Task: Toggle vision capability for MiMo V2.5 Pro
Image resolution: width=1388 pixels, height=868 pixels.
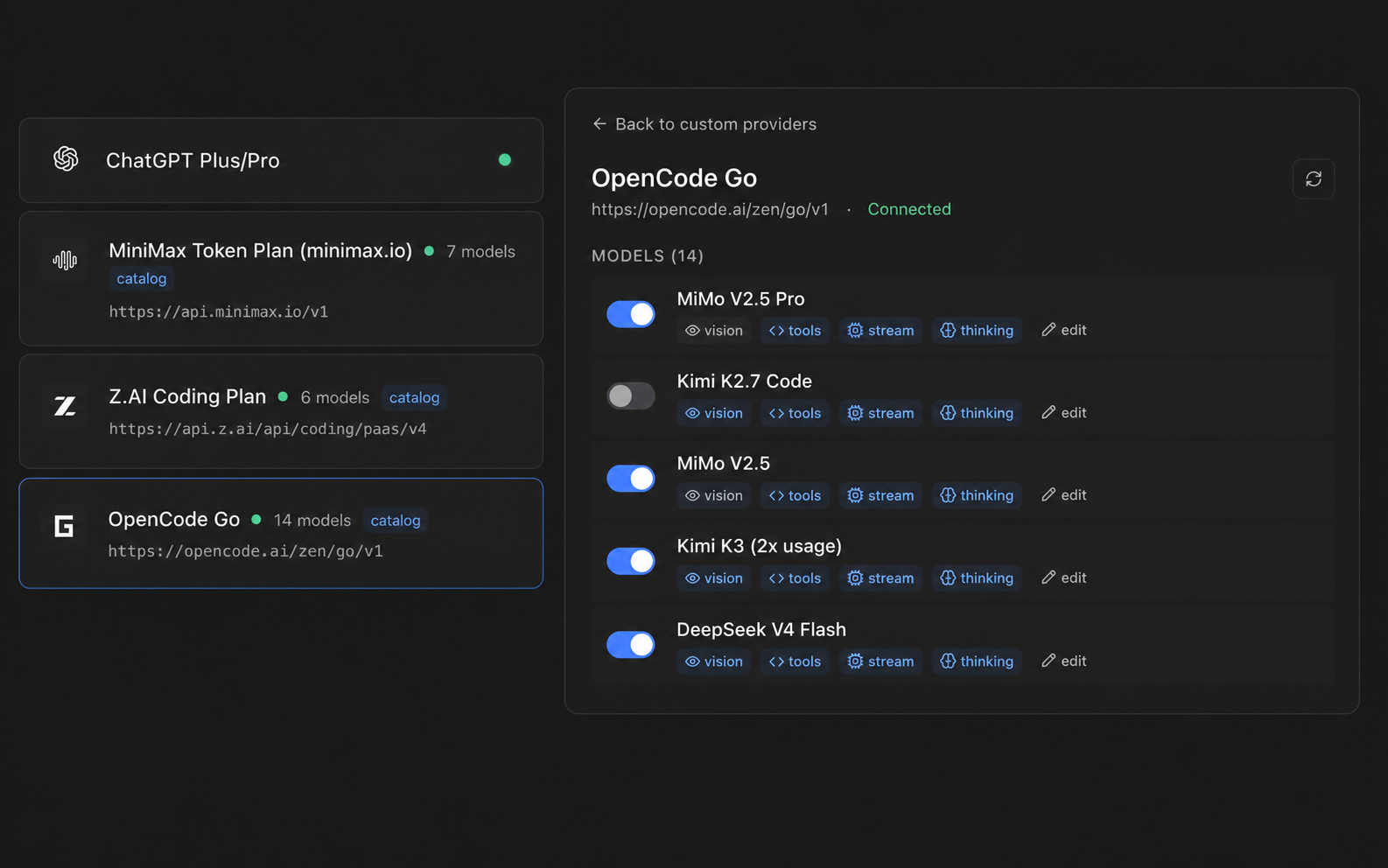Action: (x=713, y=330)
